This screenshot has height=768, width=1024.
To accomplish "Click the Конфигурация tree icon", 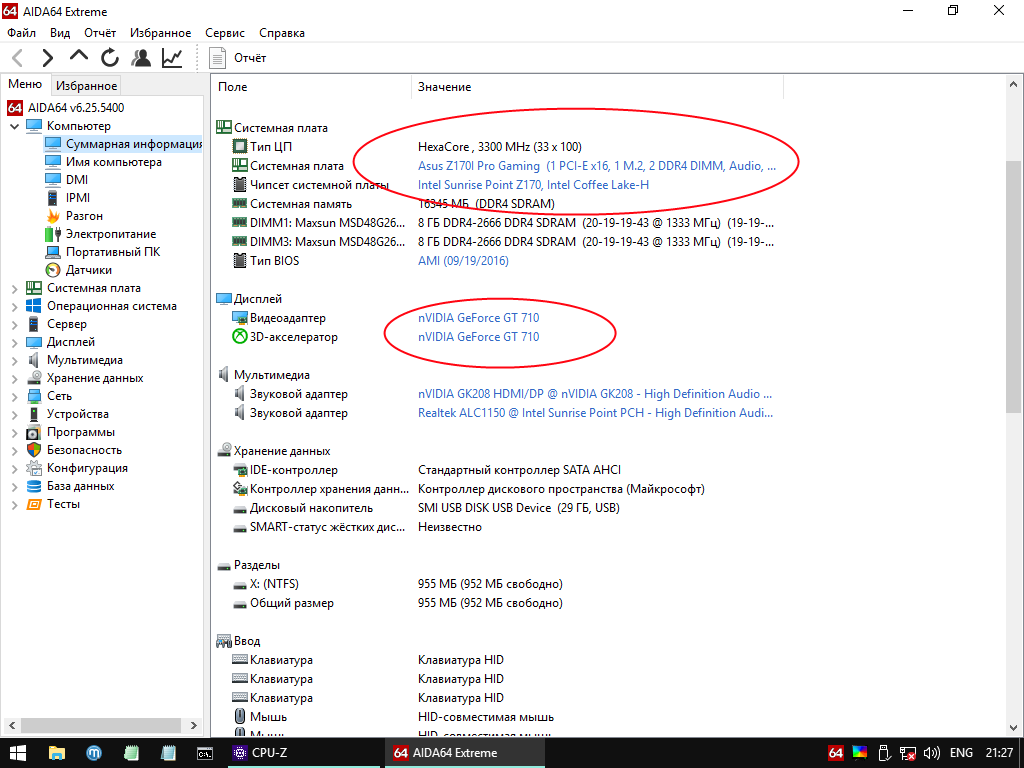I will (x=33, y=468).
